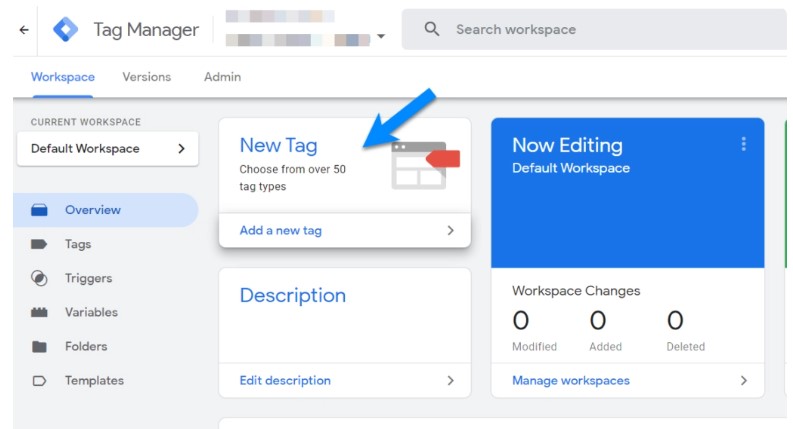The image size is (793, 429).
Task: Click the Edit description link
Action: [285, 380]
